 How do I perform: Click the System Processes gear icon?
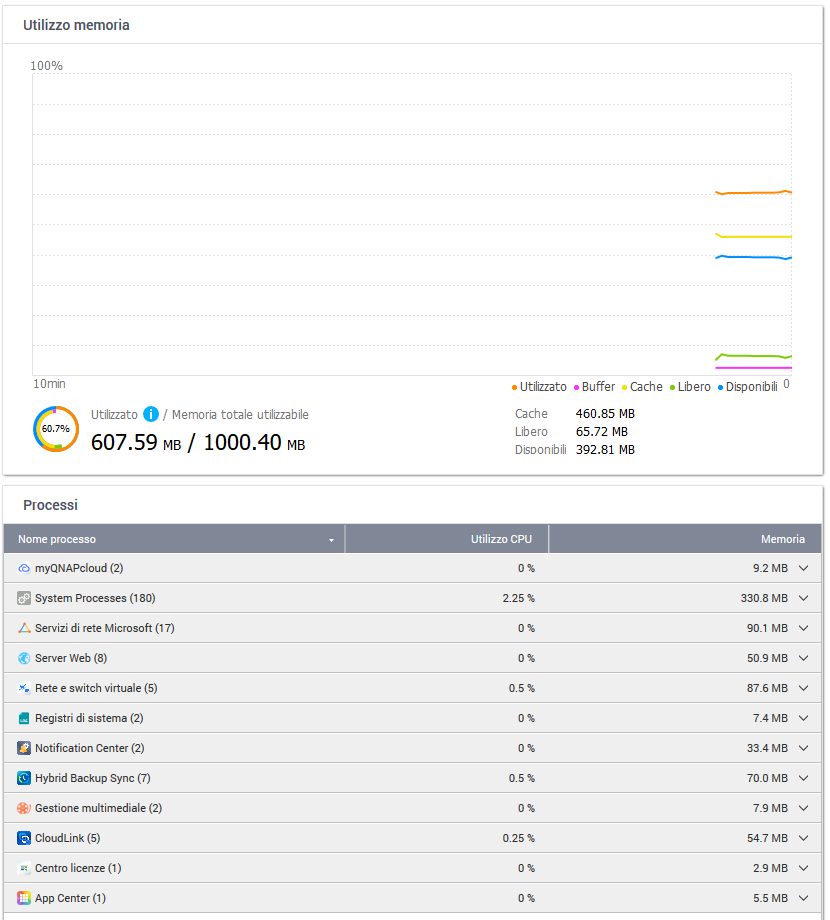[24, 598]
